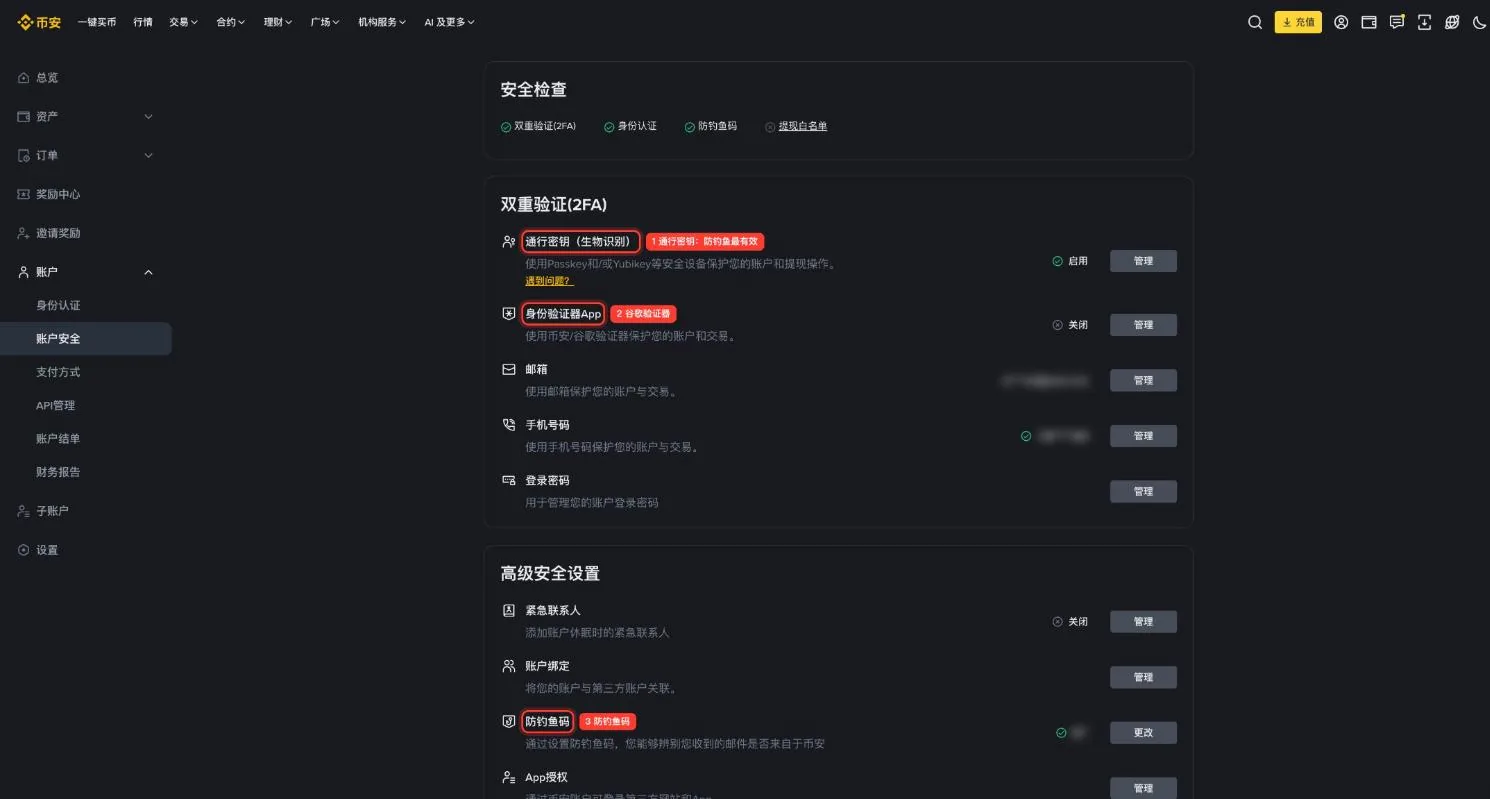Click the 遇到问题? link
Screen dimensions: 1490x799
tap(549, 281)
